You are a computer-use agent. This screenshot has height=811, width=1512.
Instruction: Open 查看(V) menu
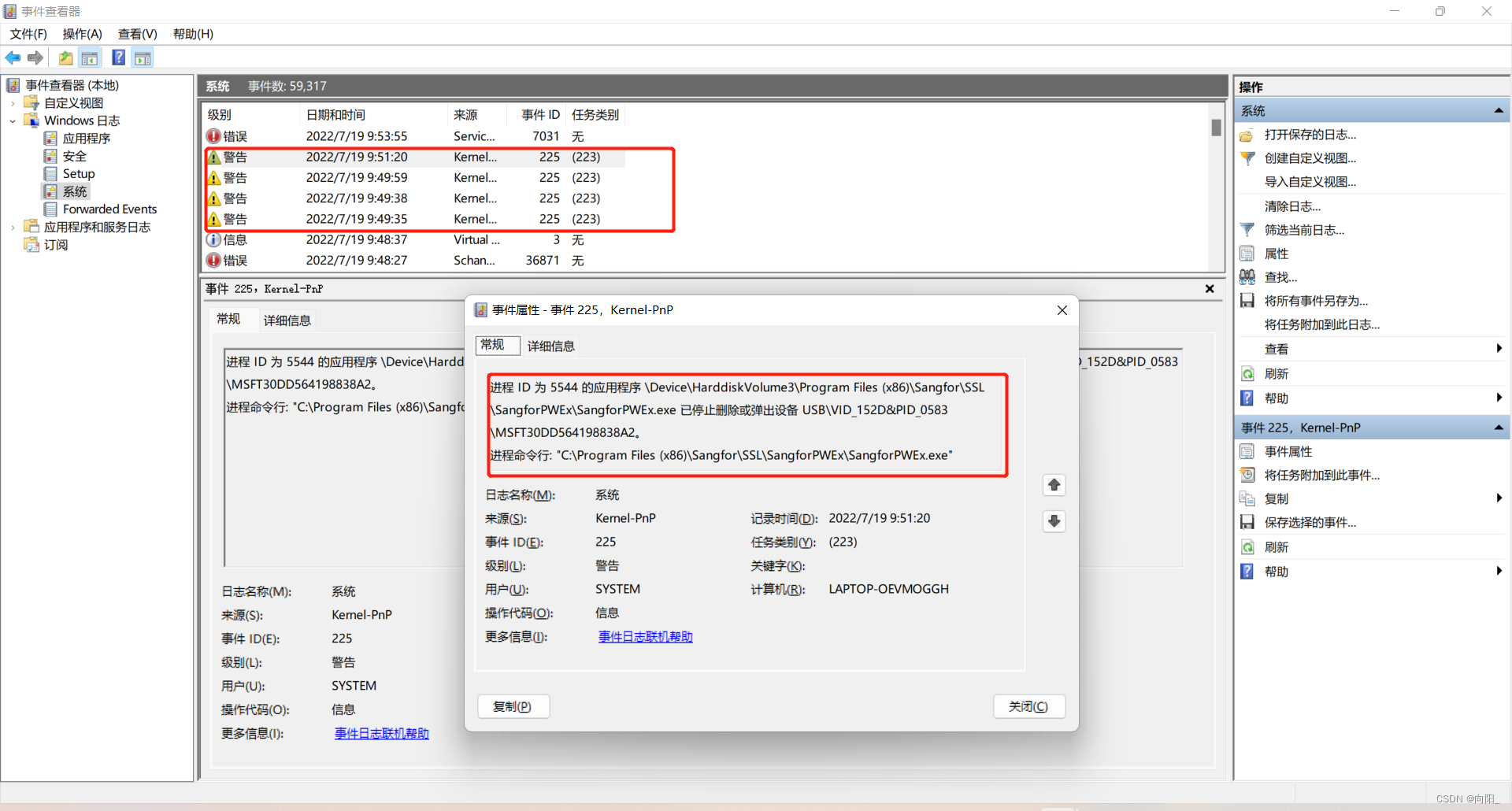click(138, 34)
